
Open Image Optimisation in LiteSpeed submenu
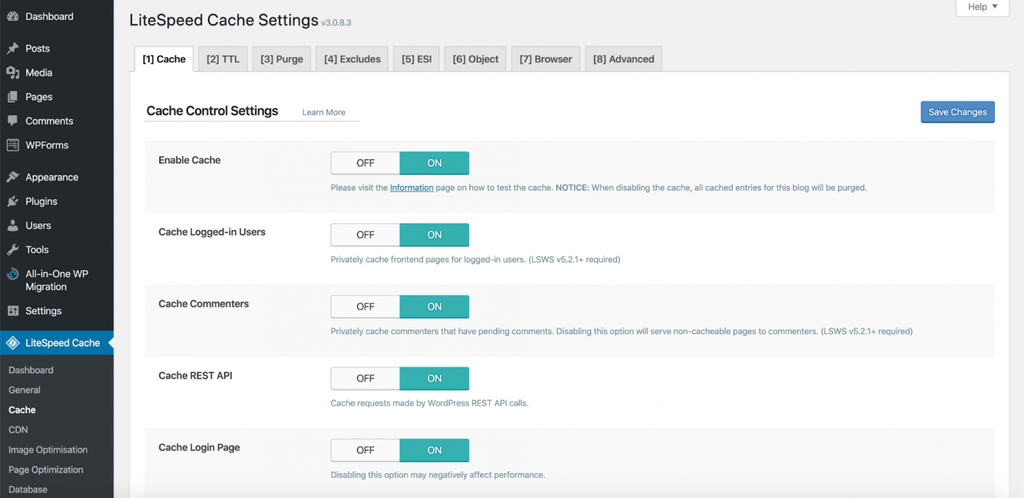pyautogui.click(x=48, y=450)
